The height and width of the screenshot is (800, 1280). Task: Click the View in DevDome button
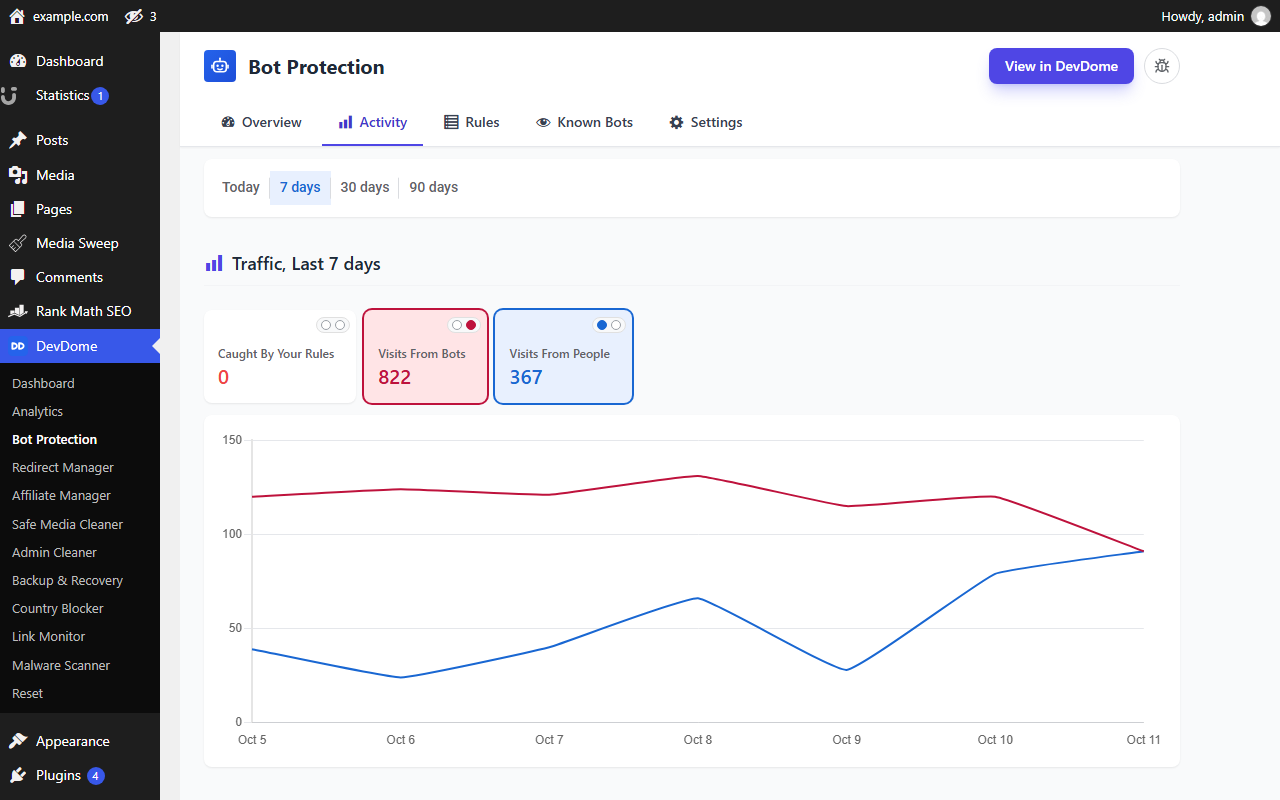1061,66
